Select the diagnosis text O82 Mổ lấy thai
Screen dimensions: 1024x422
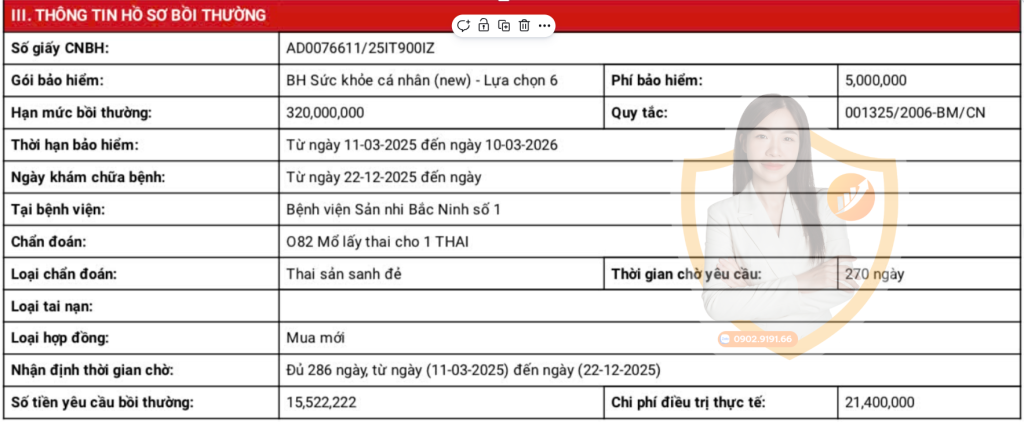click(377, 242)
